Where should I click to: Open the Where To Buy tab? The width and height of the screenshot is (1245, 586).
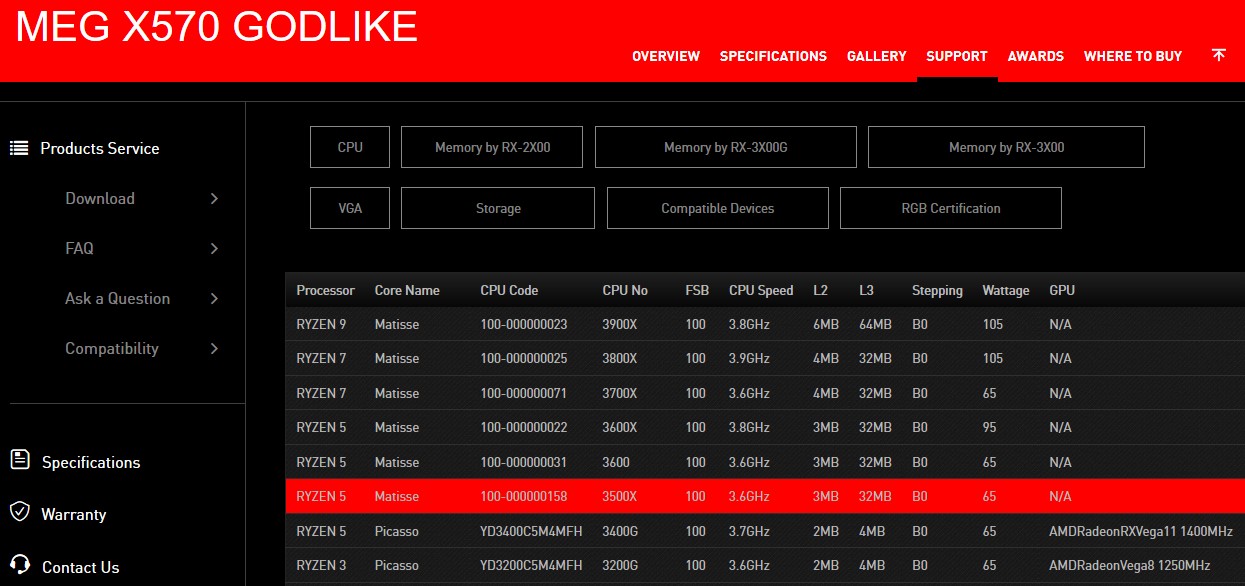click(x=1133, y=56)
